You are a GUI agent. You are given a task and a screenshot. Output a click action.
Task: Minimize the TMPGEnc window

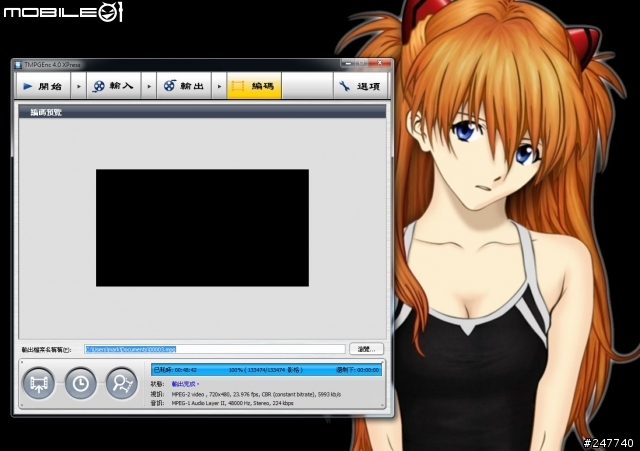tap(348, 63)
